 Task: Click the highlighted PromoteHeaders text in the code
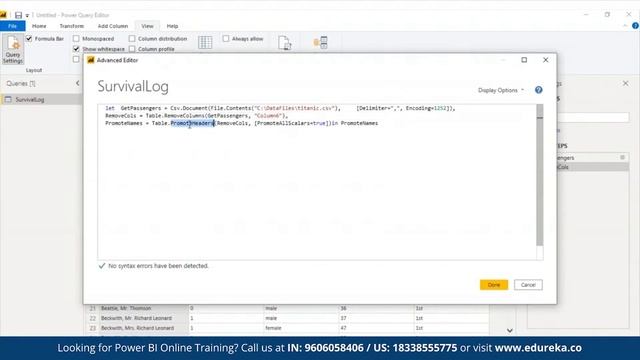pos(192,123)
